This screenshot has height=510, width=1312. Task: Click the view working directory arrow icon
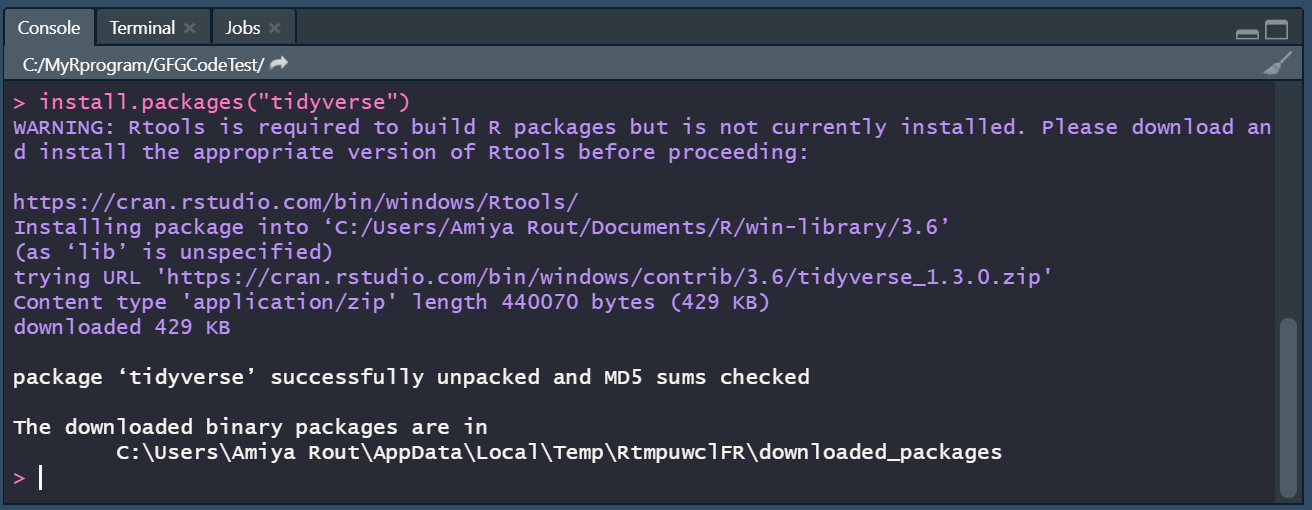pos(279,64)
